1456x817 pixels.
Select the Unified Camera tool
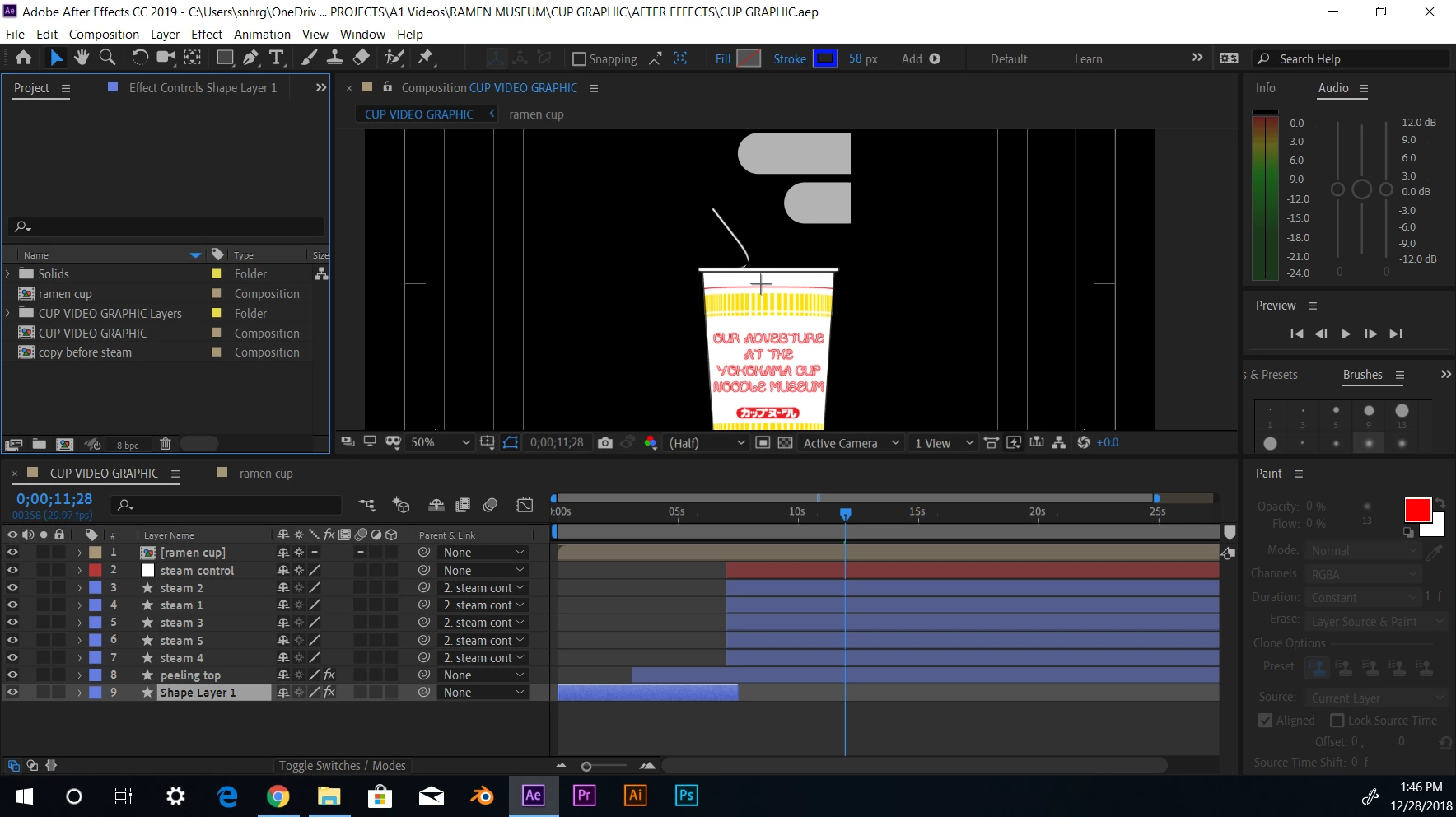(166, 58)
